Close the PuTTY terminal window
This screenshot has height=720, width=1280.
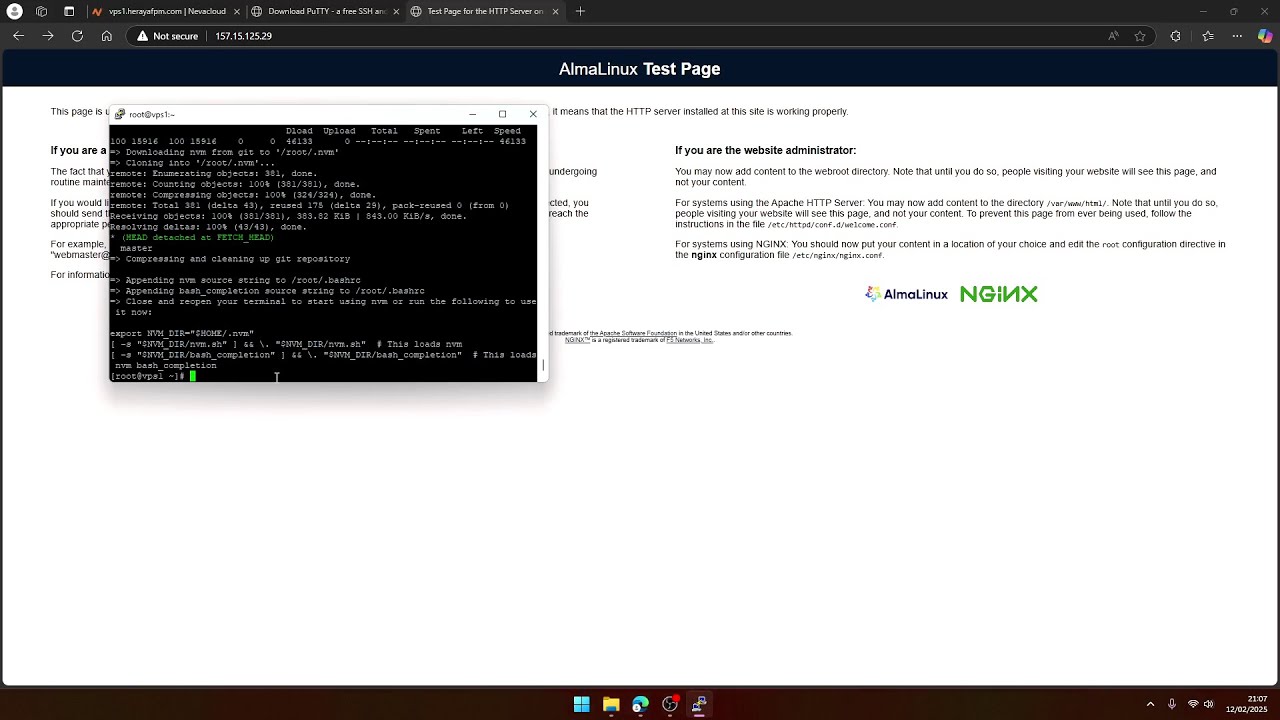point(533,114)
